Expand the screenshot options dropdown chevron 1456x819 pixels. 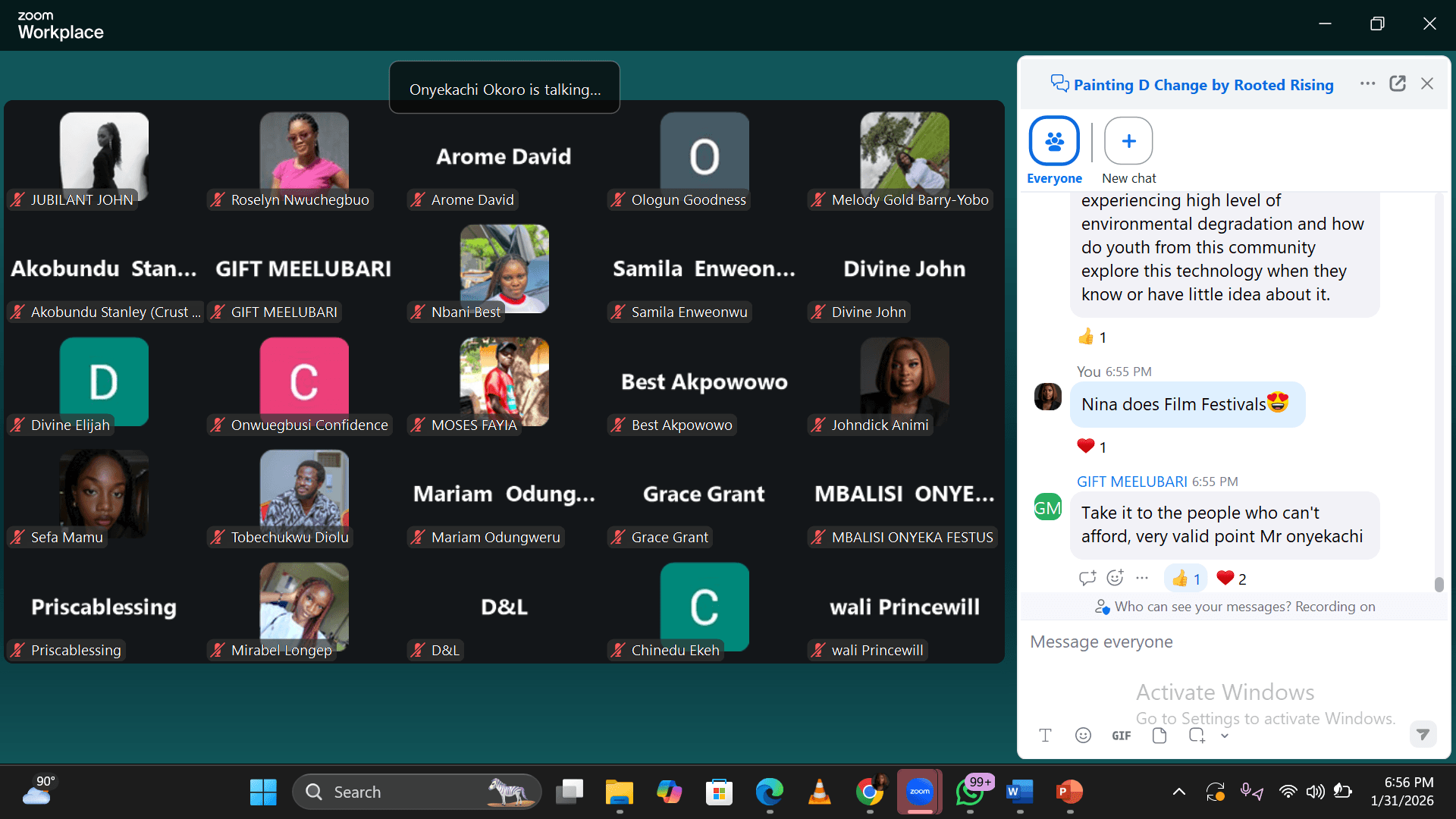(x=1224, y=736)
